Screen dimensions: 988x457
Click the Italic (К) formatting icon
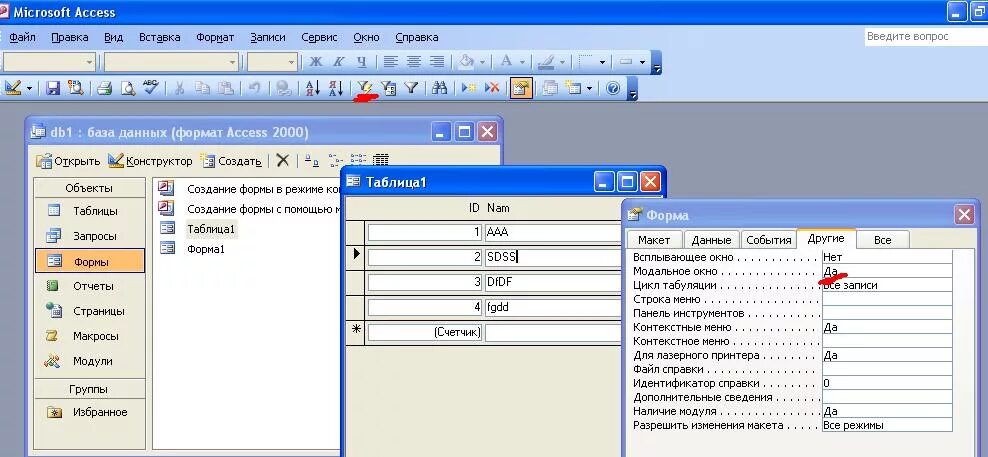click(338, 62)
